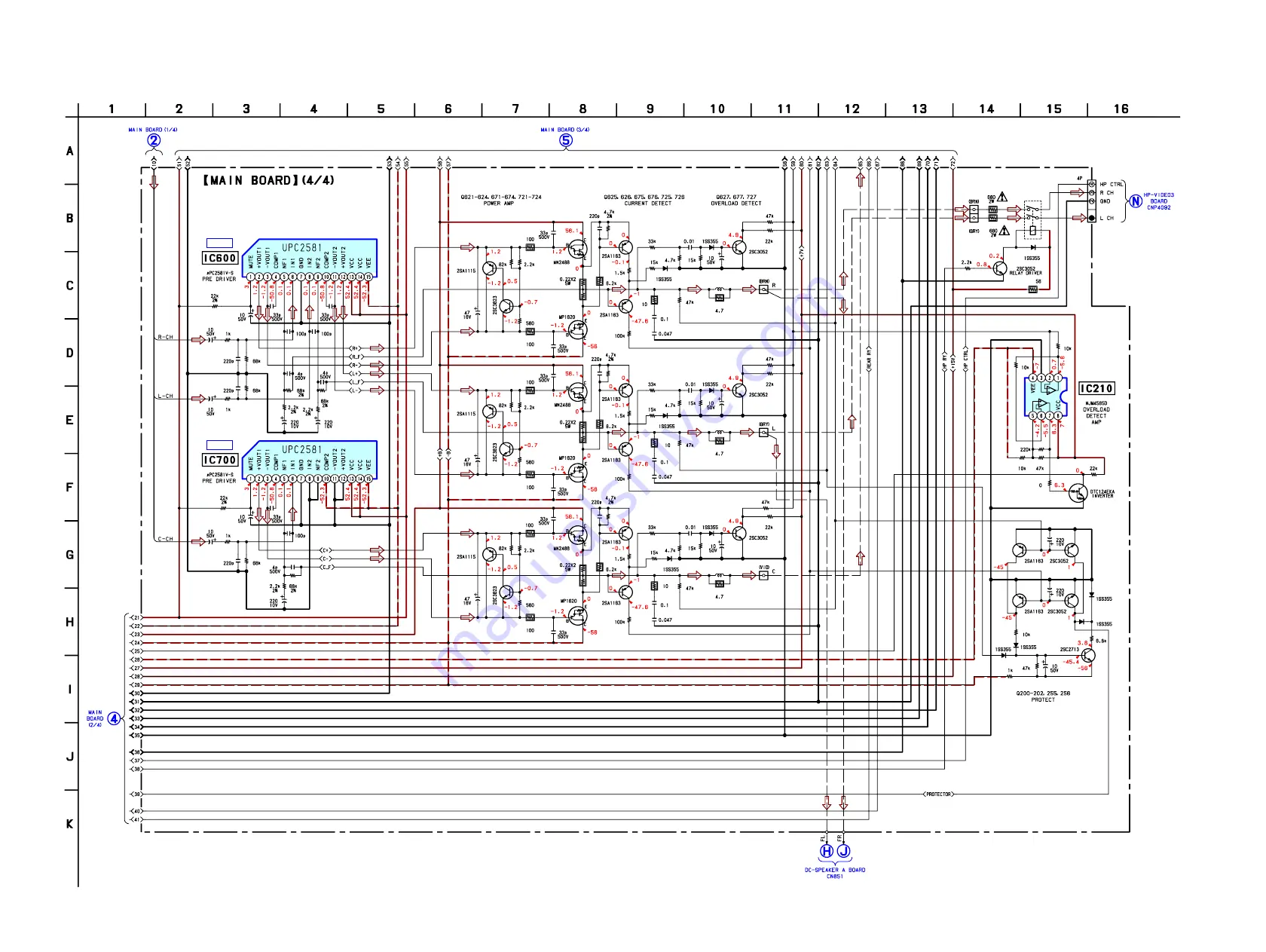Viewport: 1266px width, 952px height.
Task: Click the L-CH input label
Action: click(x=165, y=396)
